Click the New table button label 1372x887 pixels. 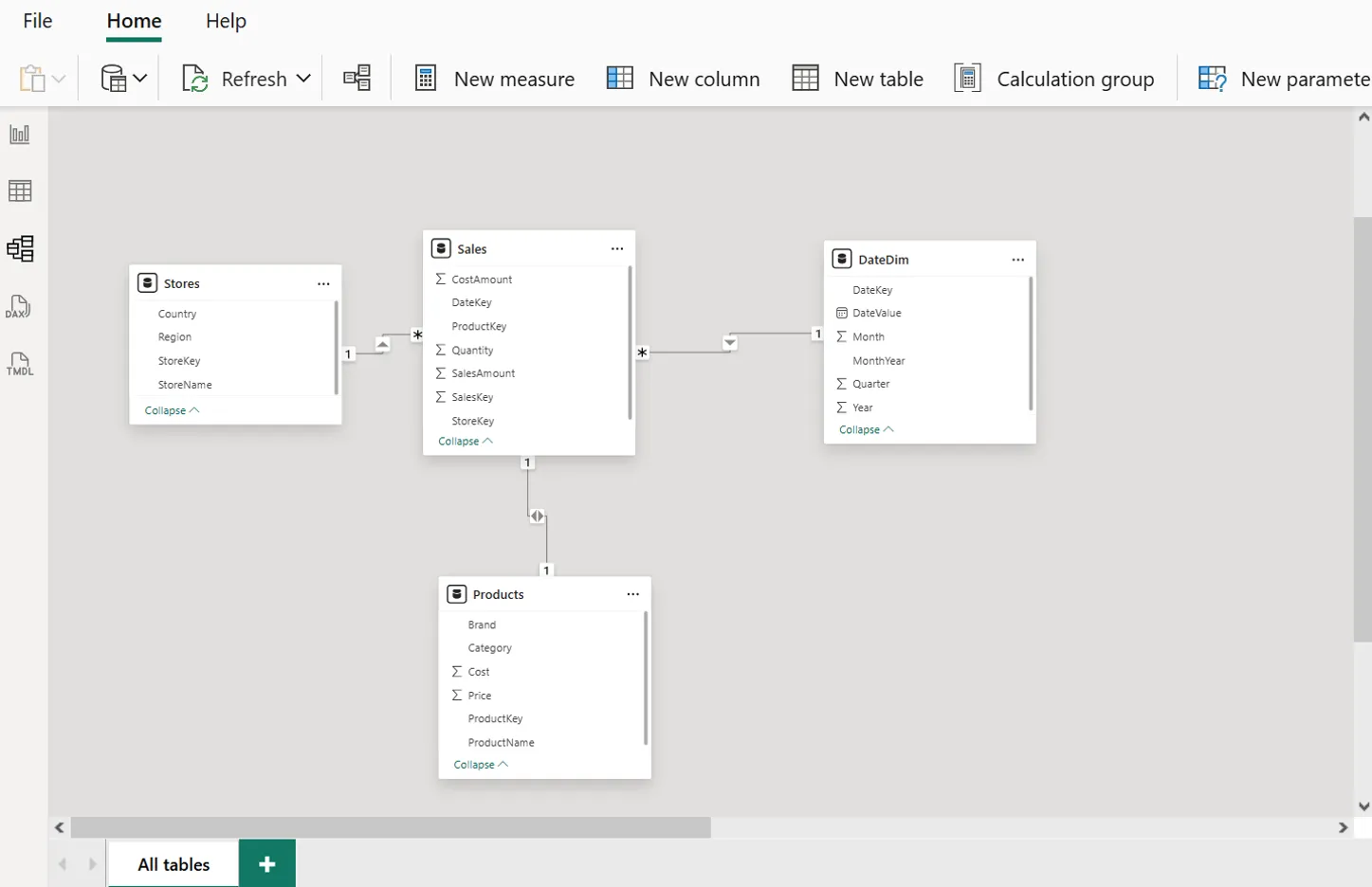point(878,79)
